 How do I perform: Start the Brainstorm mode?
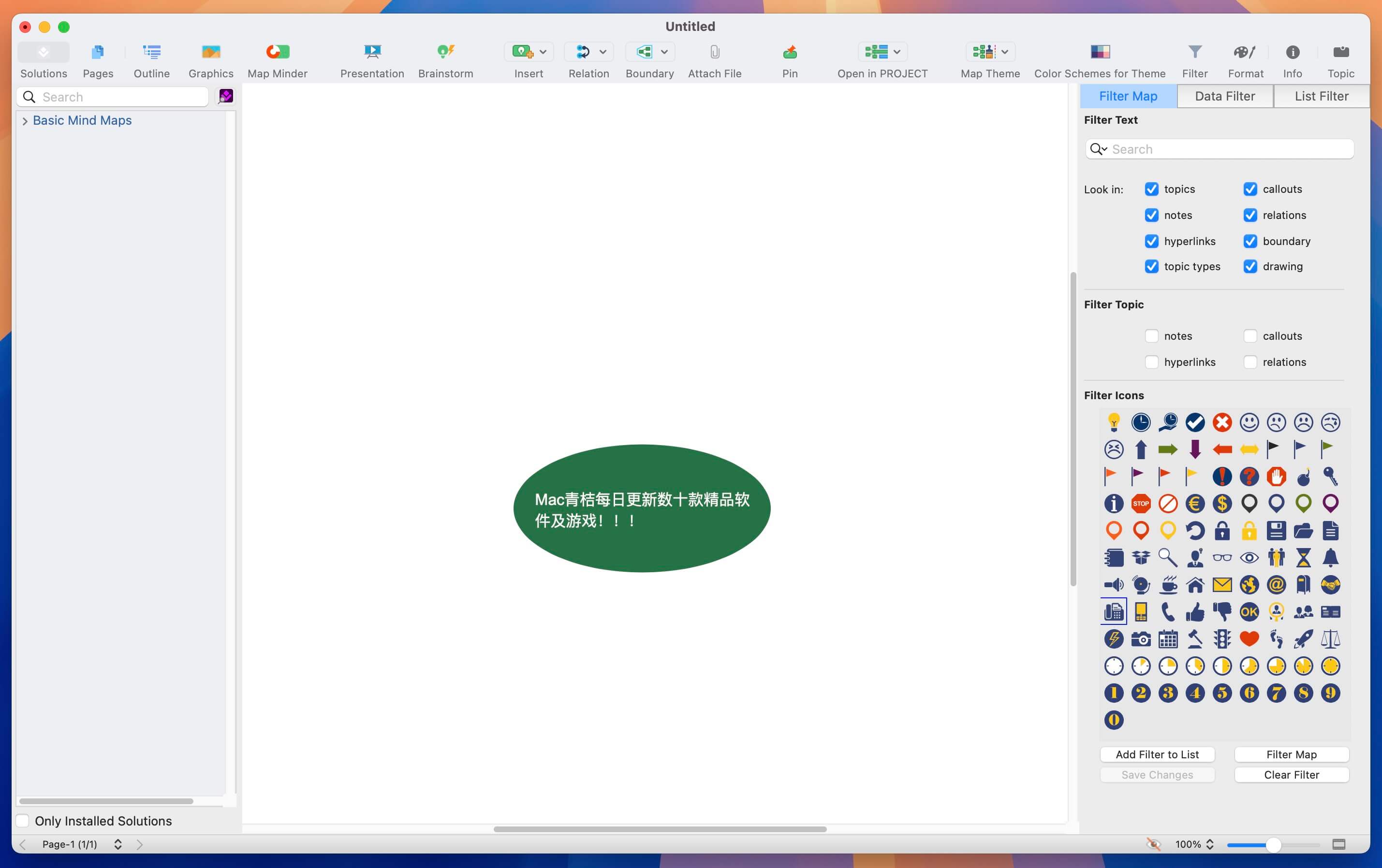pos(445,58)
